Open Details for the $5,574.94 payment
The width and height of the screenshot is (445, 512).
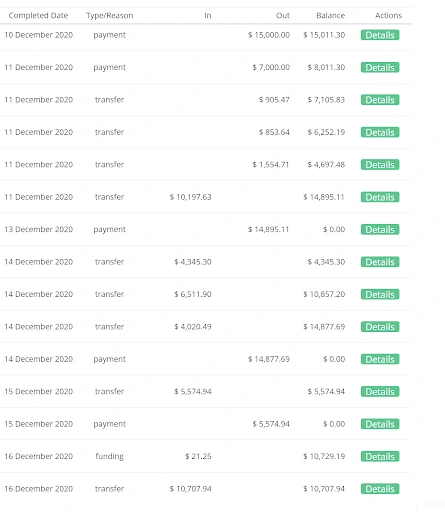pyautogui.click(x=380, y=424)
